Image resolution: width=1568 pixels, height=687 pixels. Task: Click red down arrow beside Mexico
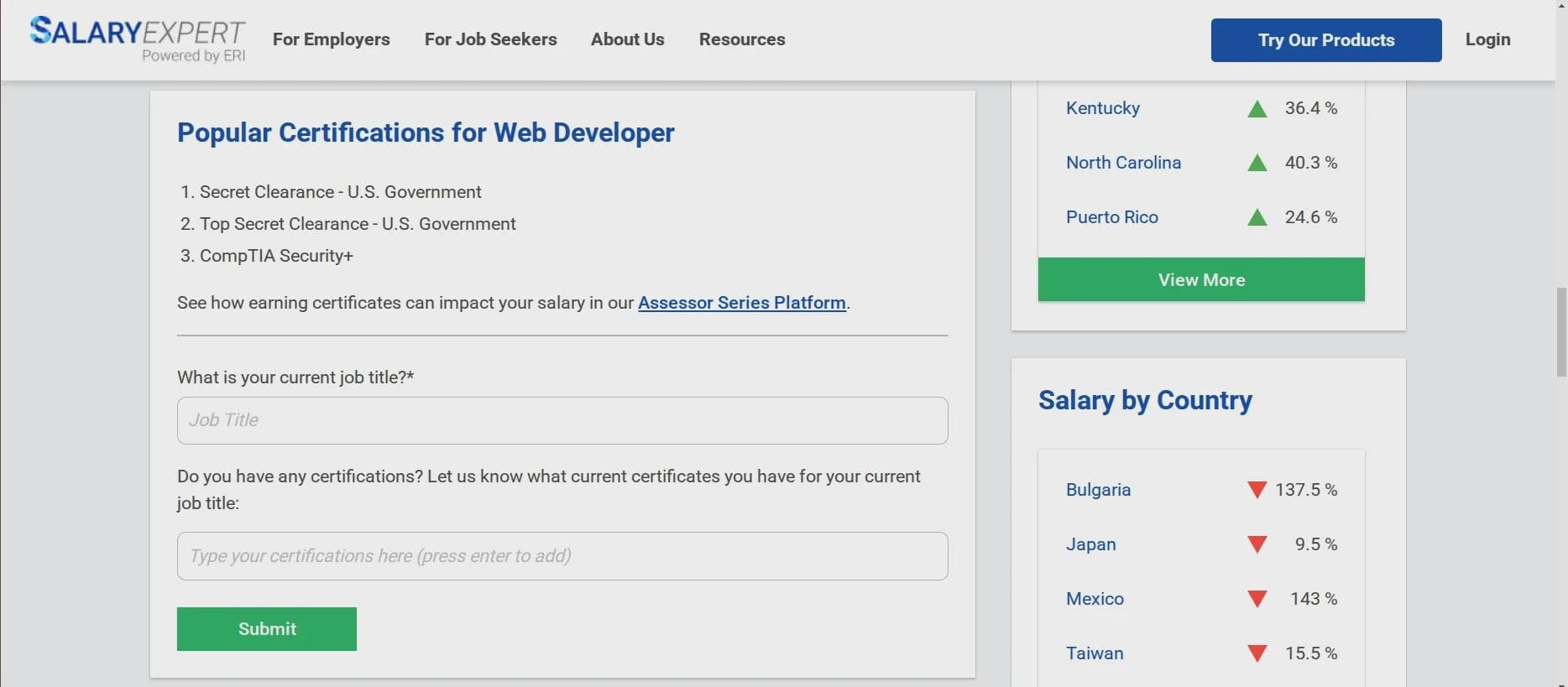pyautogui.click(x=1257, y=599)
